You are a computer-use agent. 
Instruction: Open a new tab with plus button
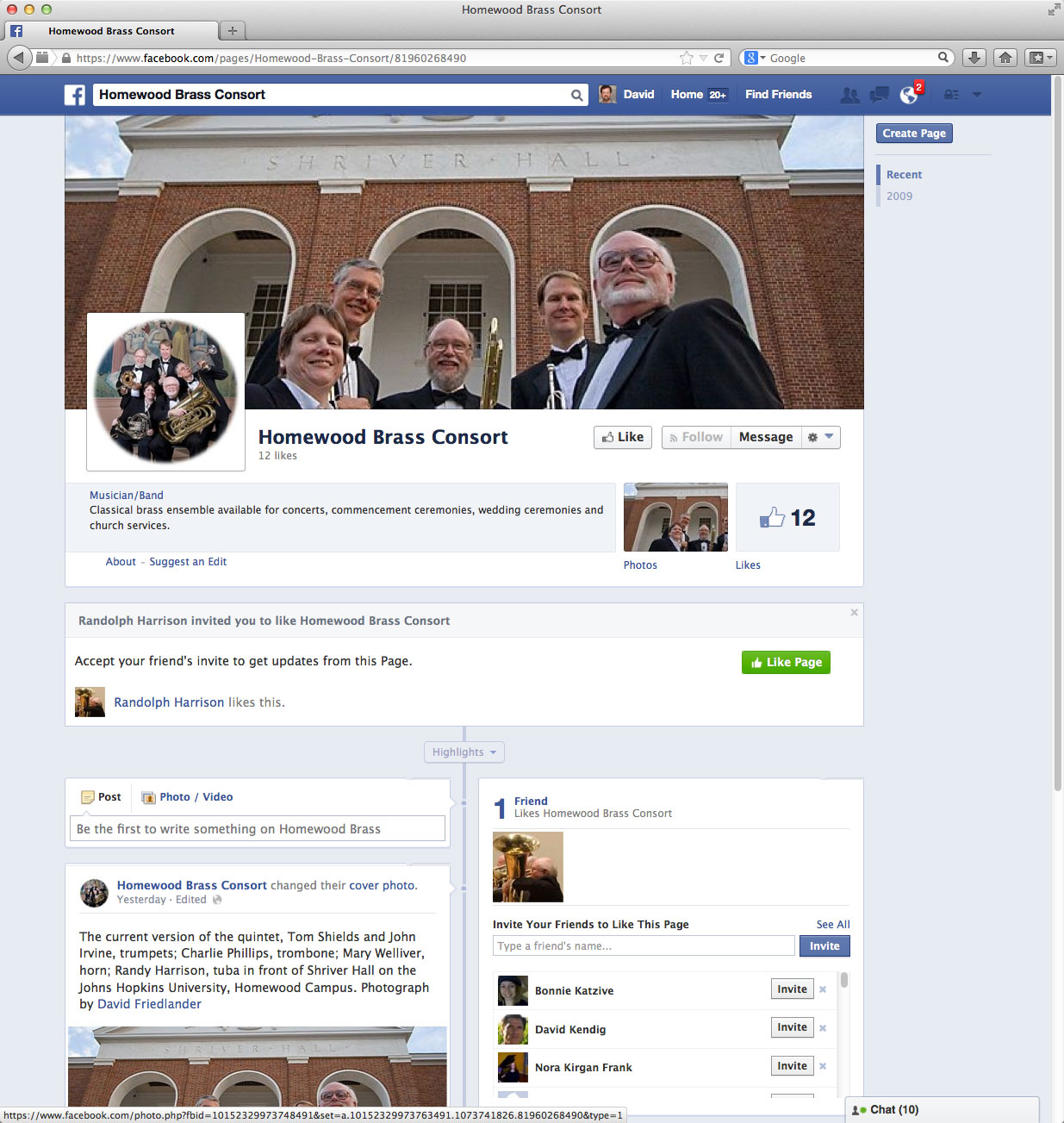232,31
